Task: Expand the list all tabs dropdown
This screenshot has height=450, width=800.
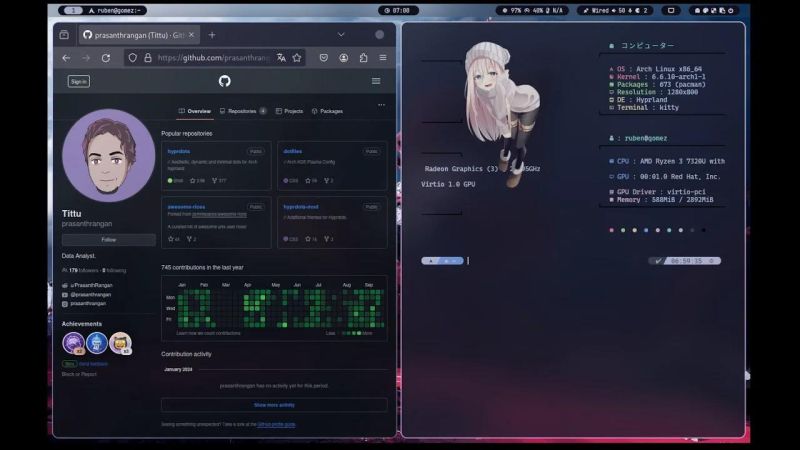Action: click(341, 35)
